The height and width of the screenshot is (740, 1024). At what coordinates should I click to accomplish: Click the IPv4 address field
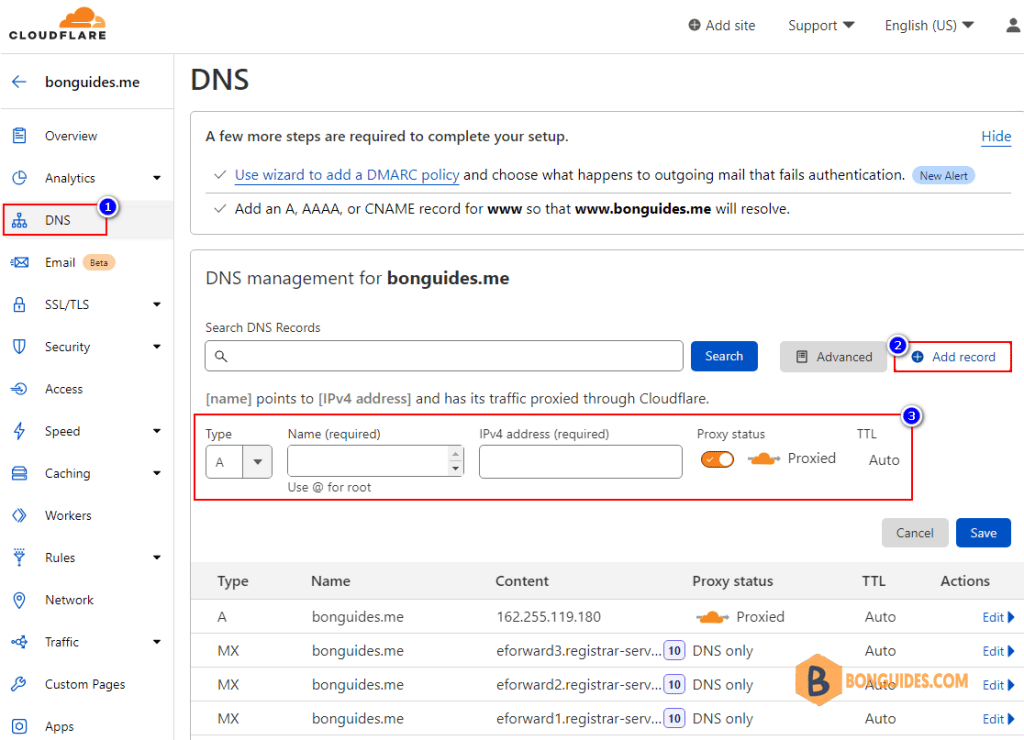pos(581,462)
